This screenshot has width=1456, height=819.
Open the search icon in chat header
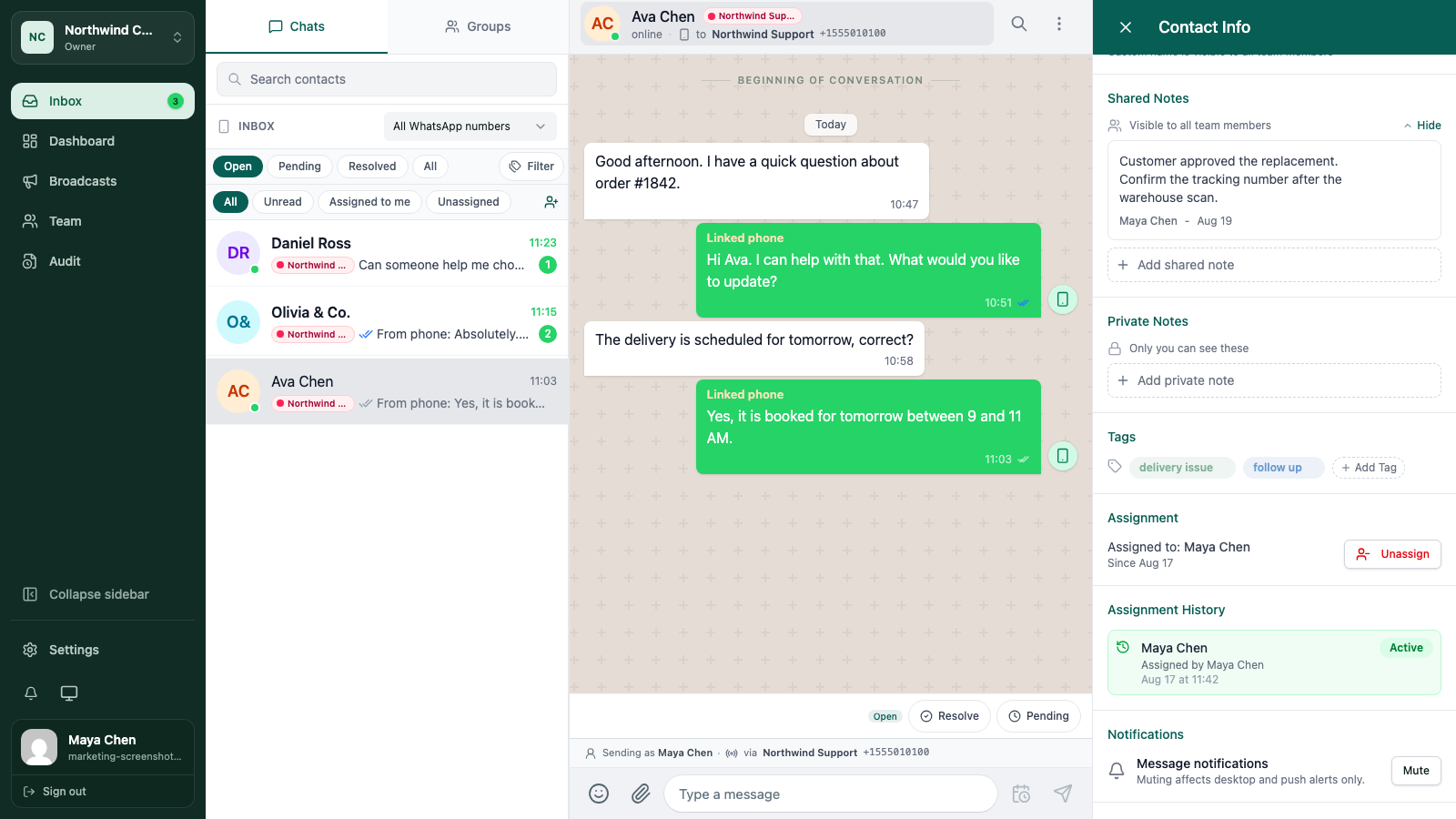tap(1019, 24)
